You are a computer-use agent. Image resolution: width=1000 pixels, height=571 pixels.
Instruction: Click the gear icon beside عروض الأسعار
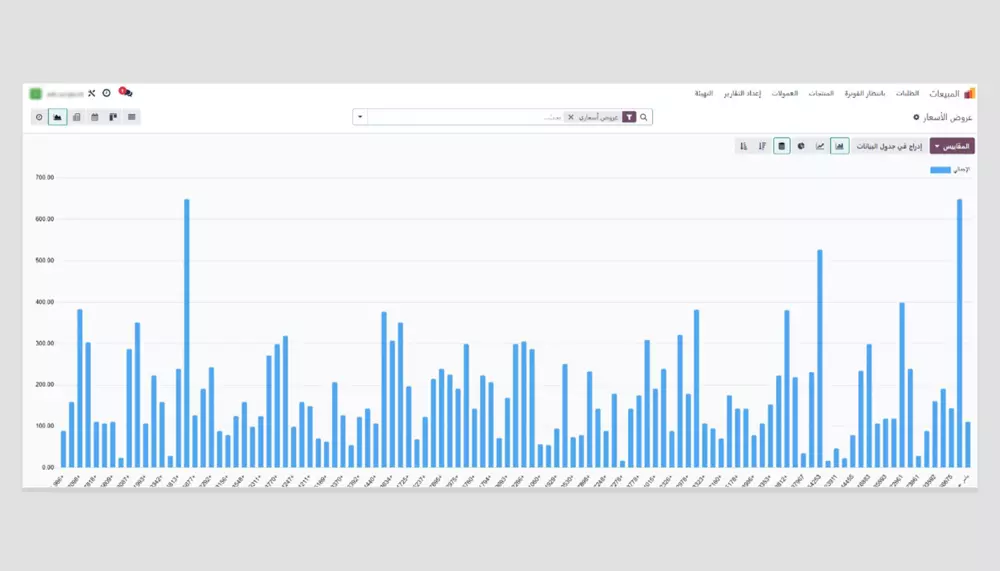coord(916,117)
